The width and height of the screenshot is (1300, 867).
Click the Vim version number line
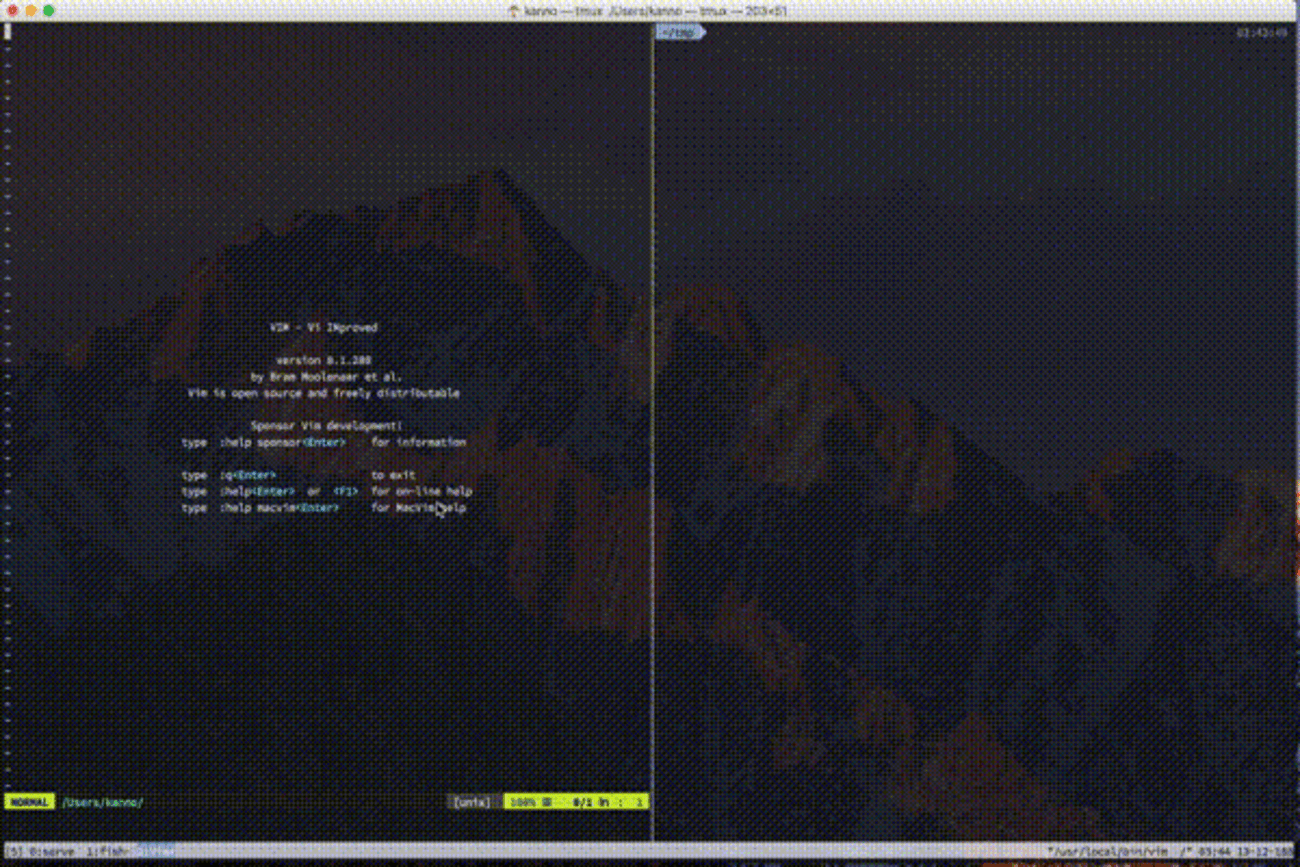coord(324,360)
